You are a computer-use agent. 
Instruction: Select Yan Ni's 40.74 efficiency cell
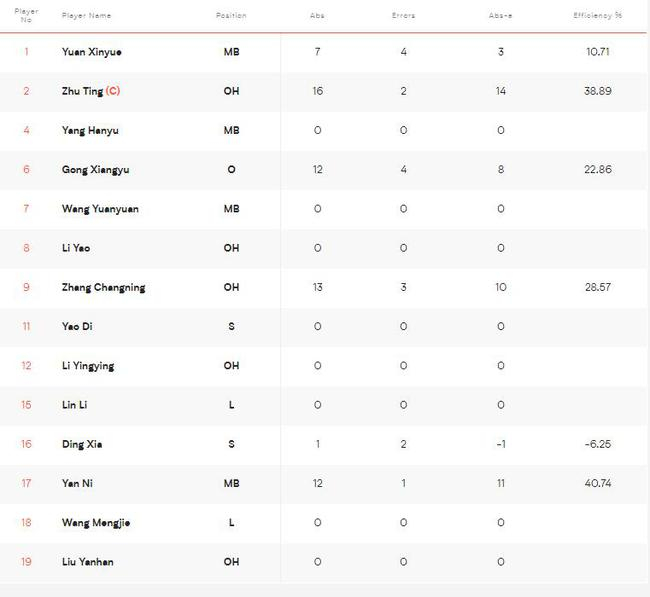click(x=598, y=484)
